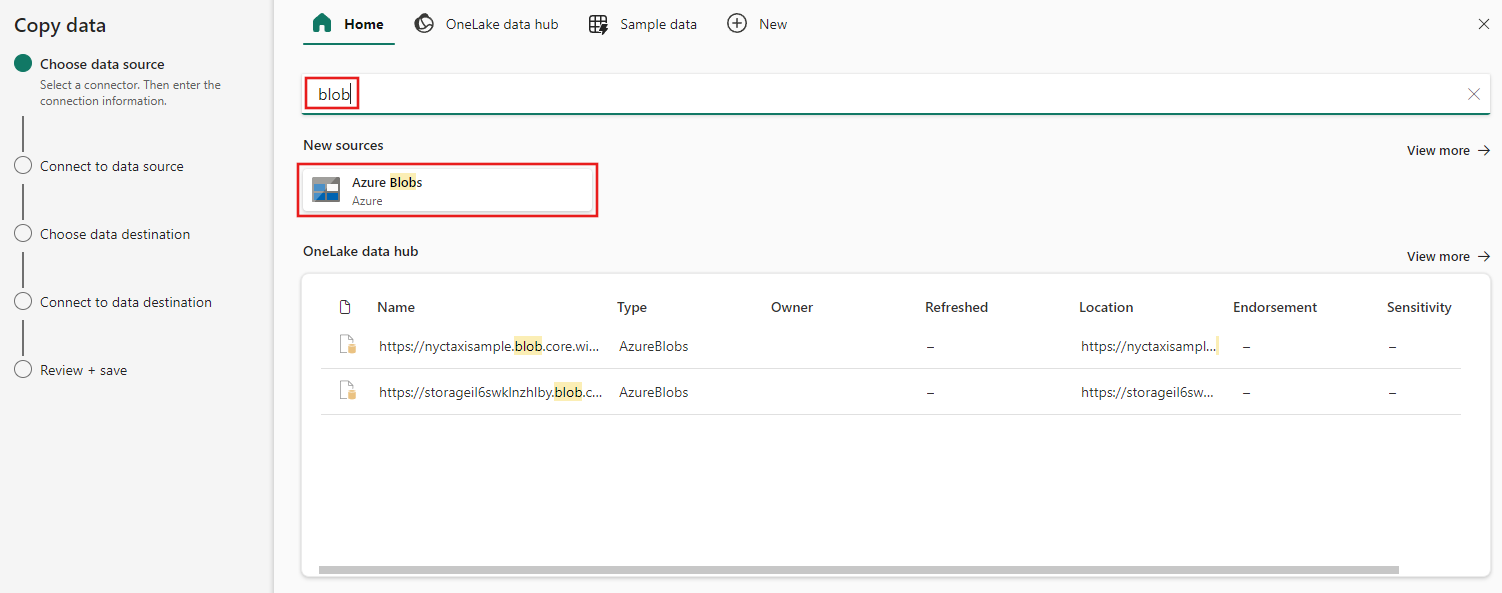This screenshot has width=1502, height=593.
Task: Select the nyctaxisample blob connection name
Action: point(489,347)
